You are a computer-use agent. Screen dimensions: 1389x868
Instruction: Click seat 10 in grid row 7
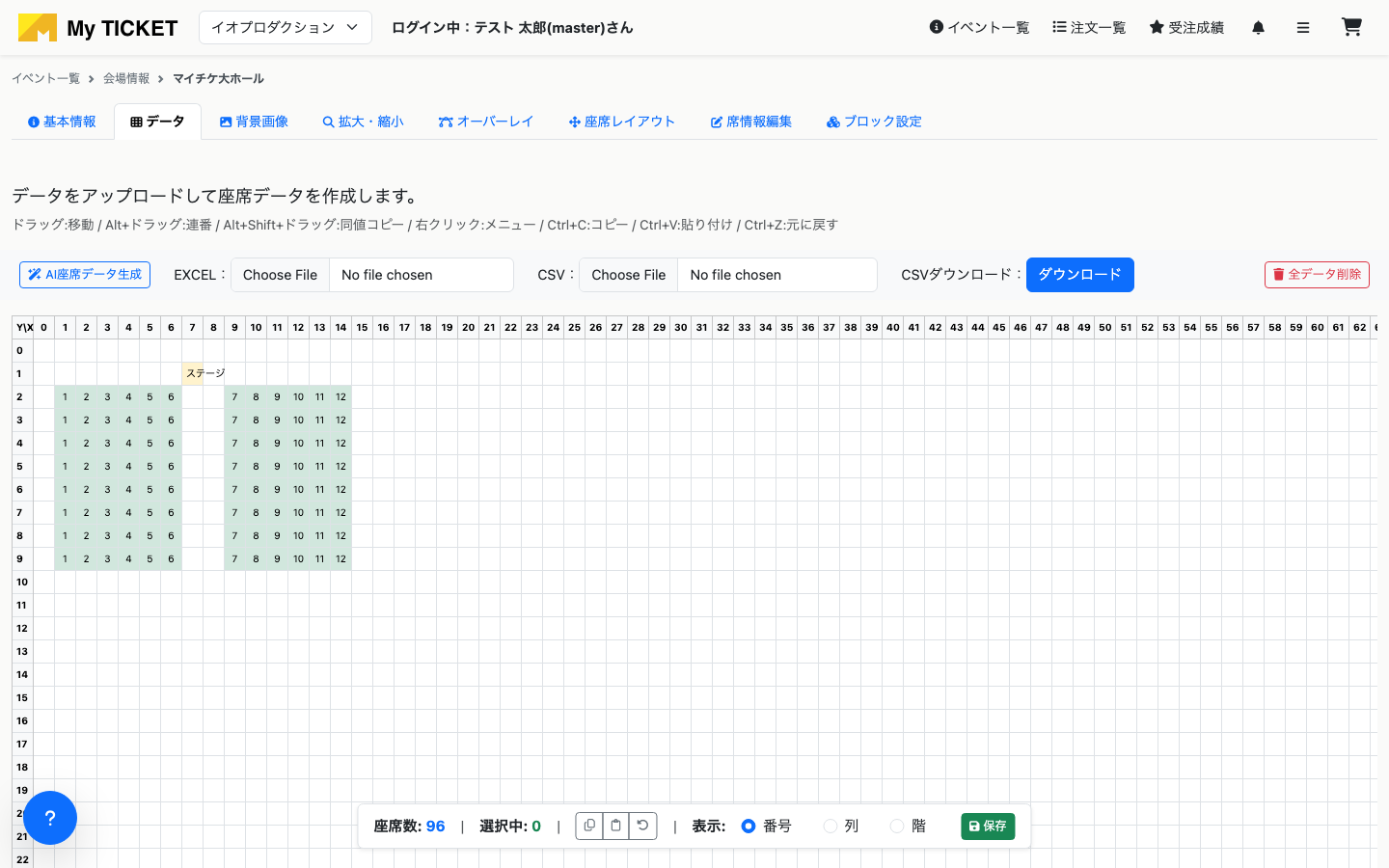tap(299, 512)
